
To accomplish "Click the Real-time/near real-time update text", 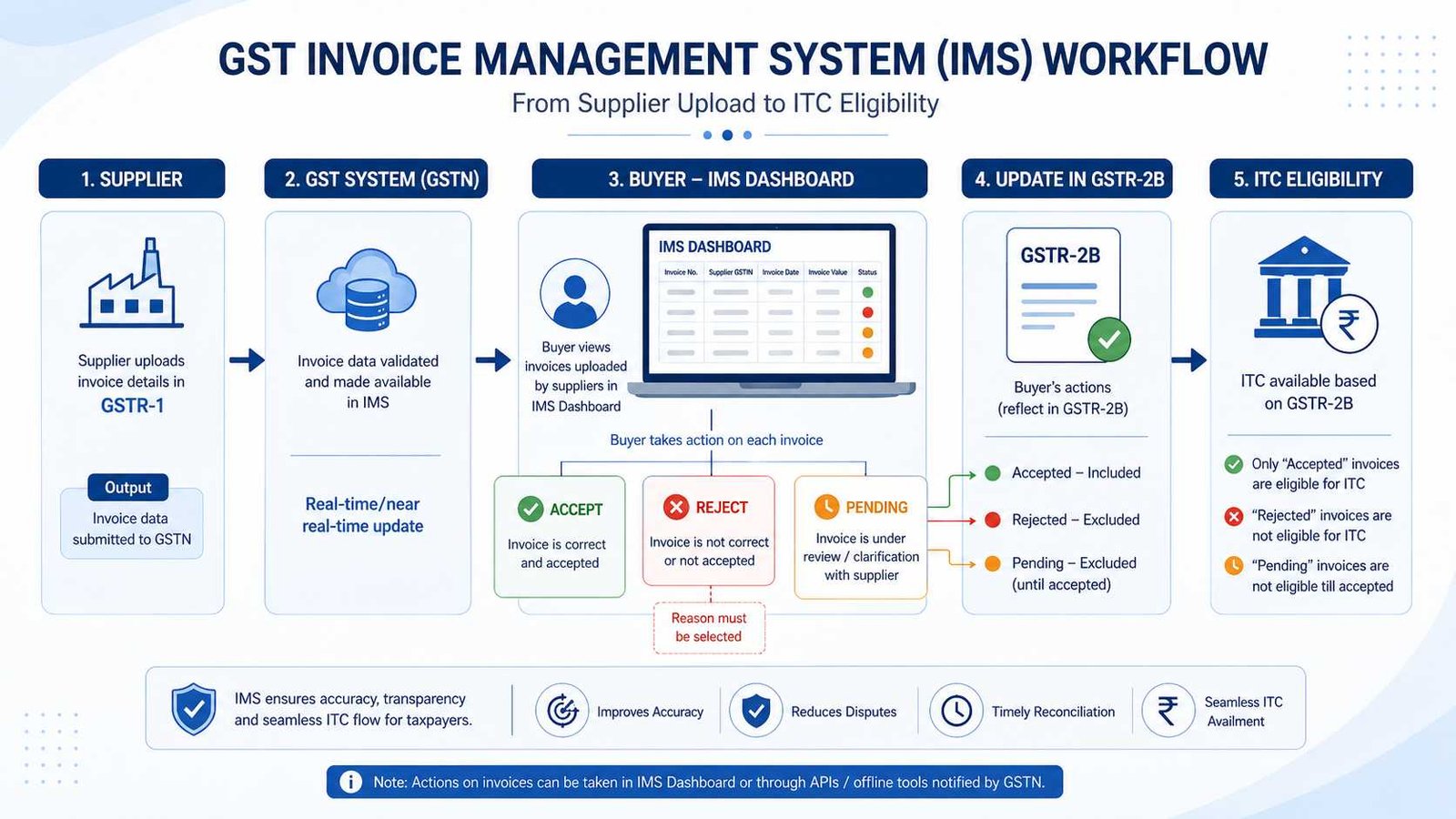I will 363,515.
